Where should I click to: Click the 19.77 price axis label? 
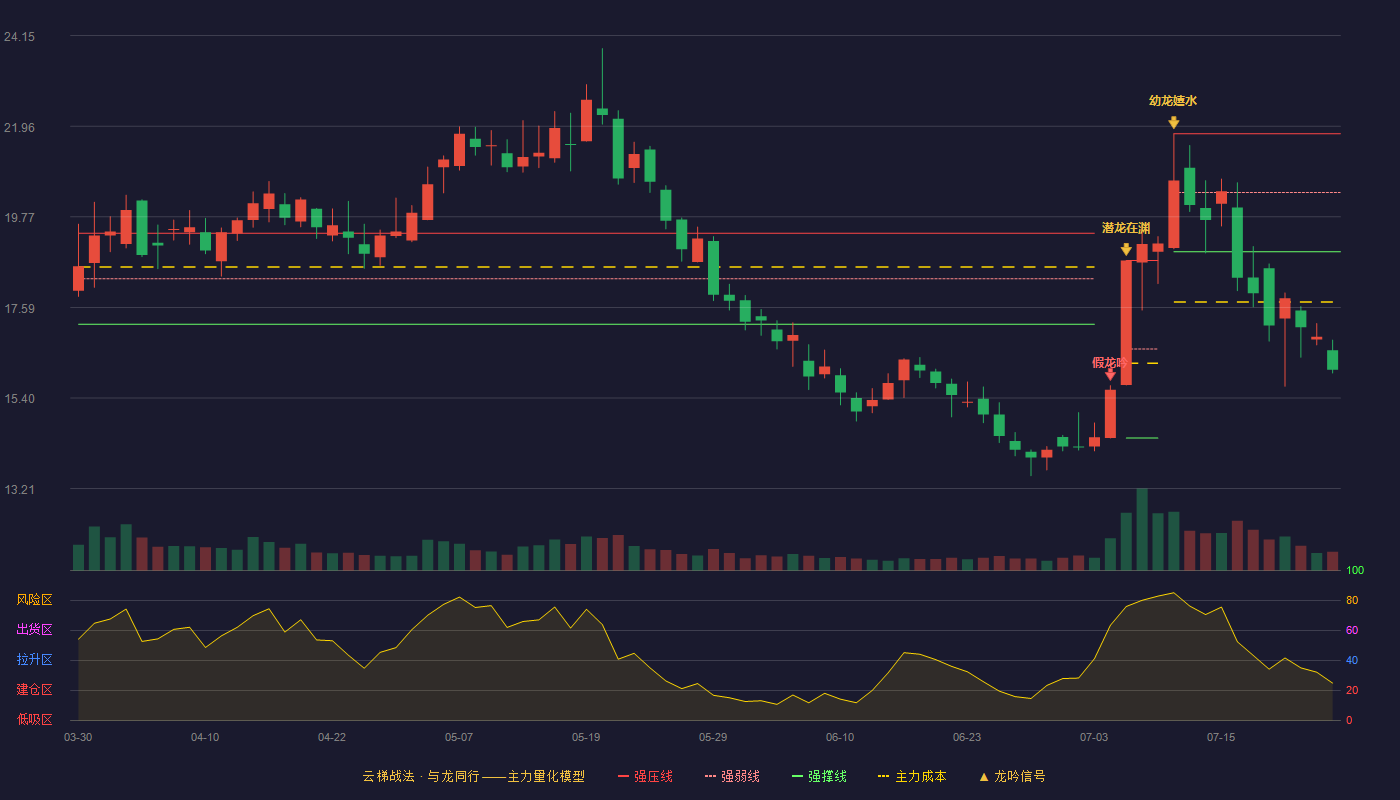click(x=19, y=218)
